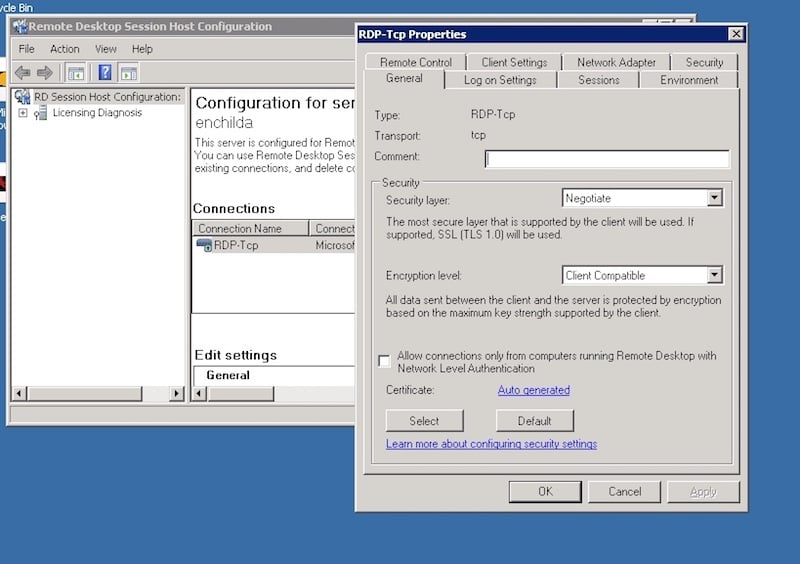Click into the Comment text field

[x=607, y=159]
